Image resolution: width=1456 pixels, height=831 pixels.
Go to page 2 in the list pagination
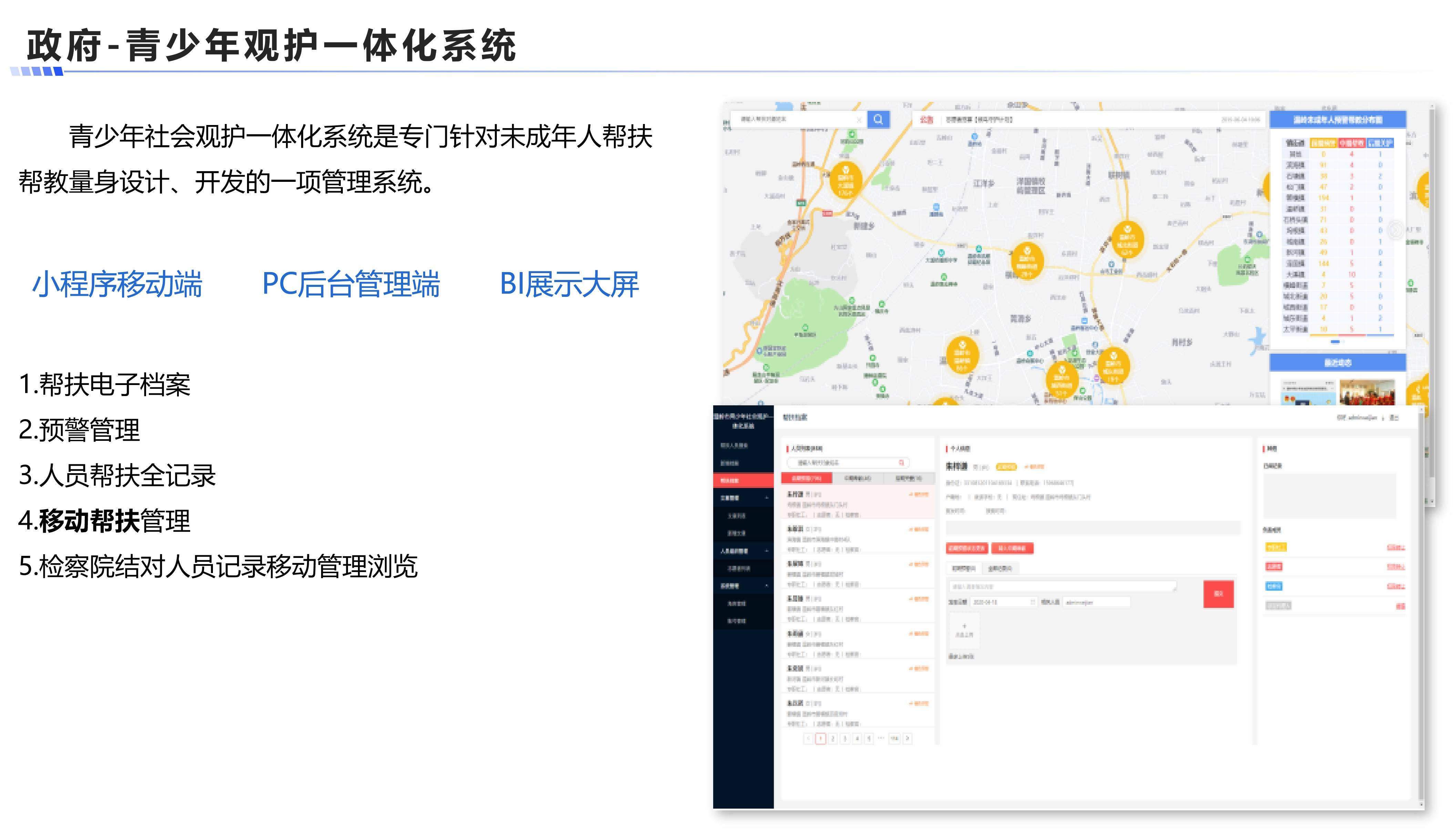pyautogui.click(x=832, y=739)
